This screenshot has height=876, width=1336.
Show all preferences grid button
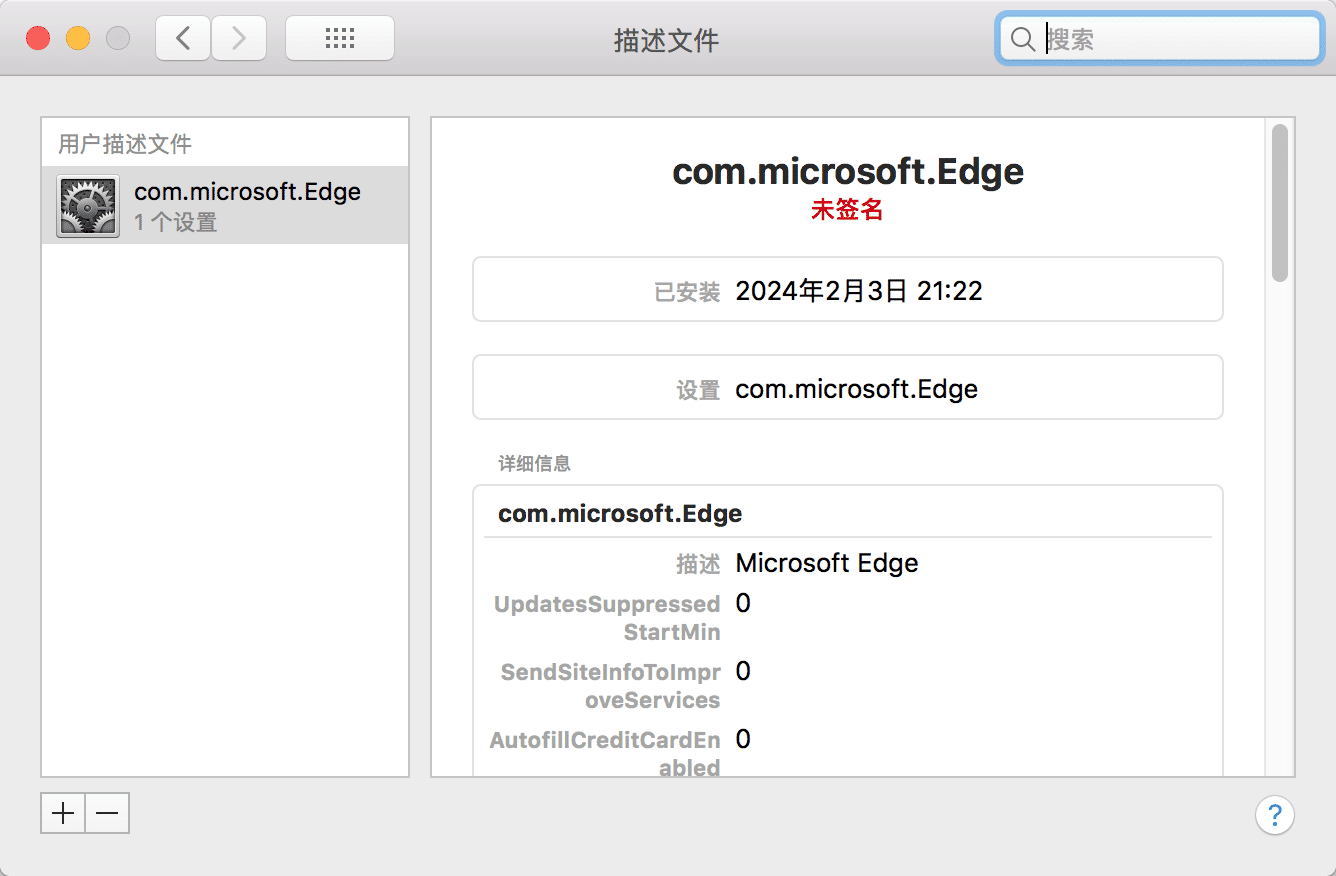pos(340,39)
